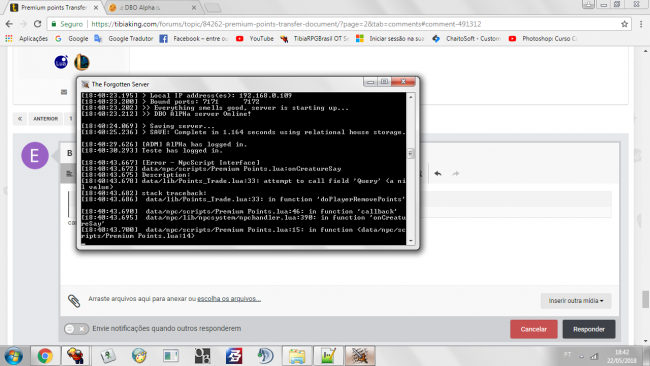Open the green chart with pencil taskbar icon
The image size is (650, 366).
tap(328, 356)
